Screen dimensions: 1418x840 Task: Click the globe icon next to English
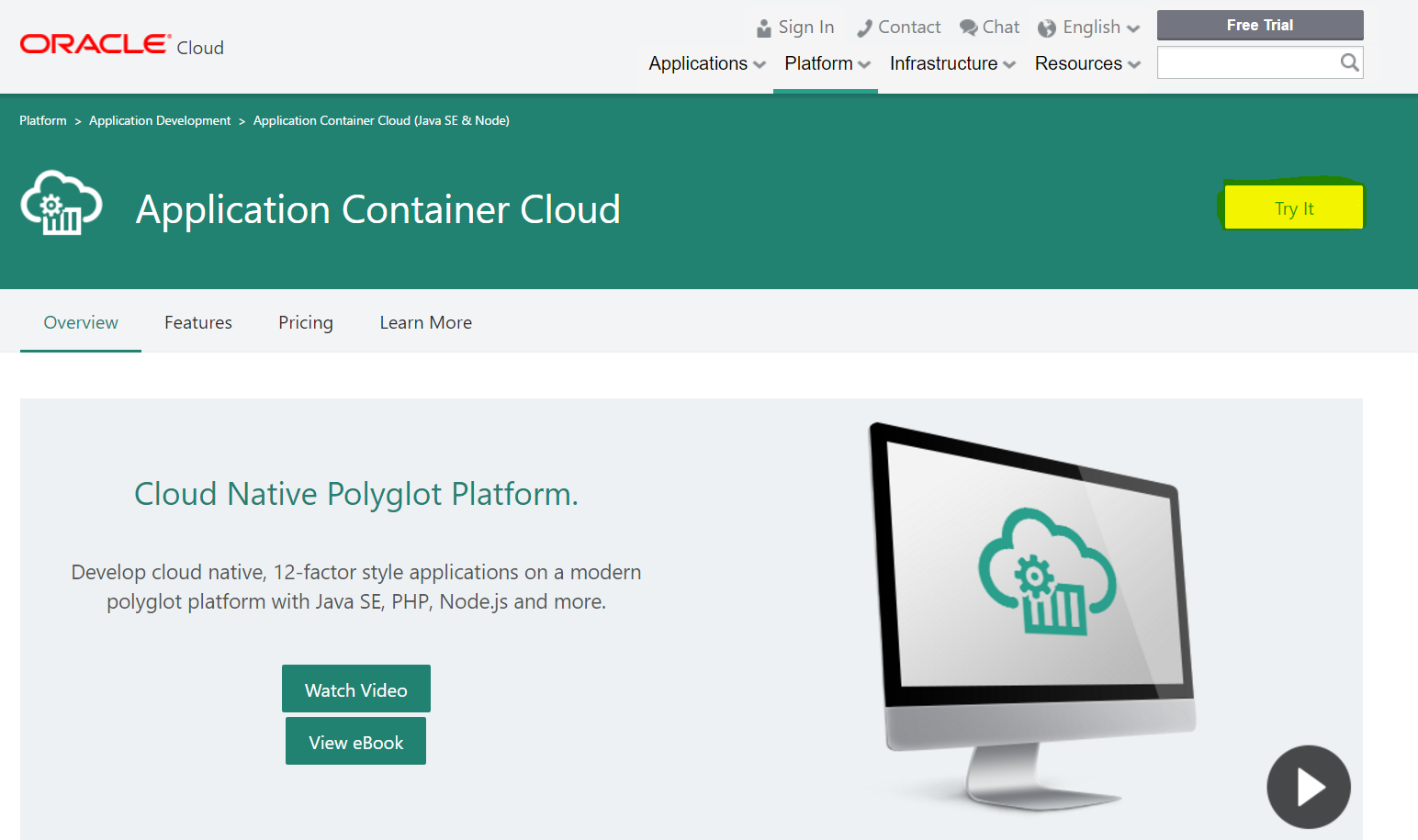(x=1046, y=28)
